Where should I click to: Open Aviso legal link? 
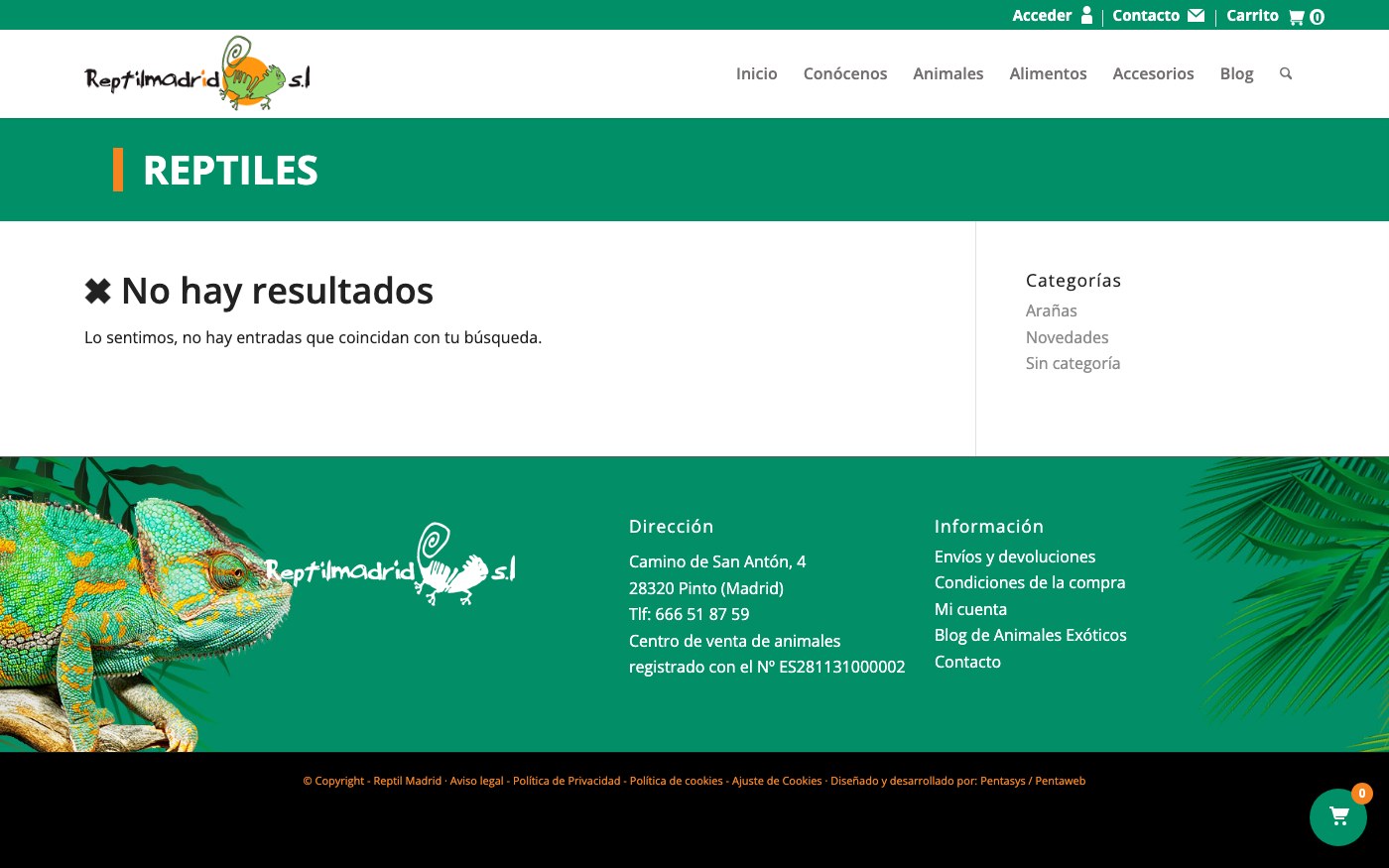476,781
